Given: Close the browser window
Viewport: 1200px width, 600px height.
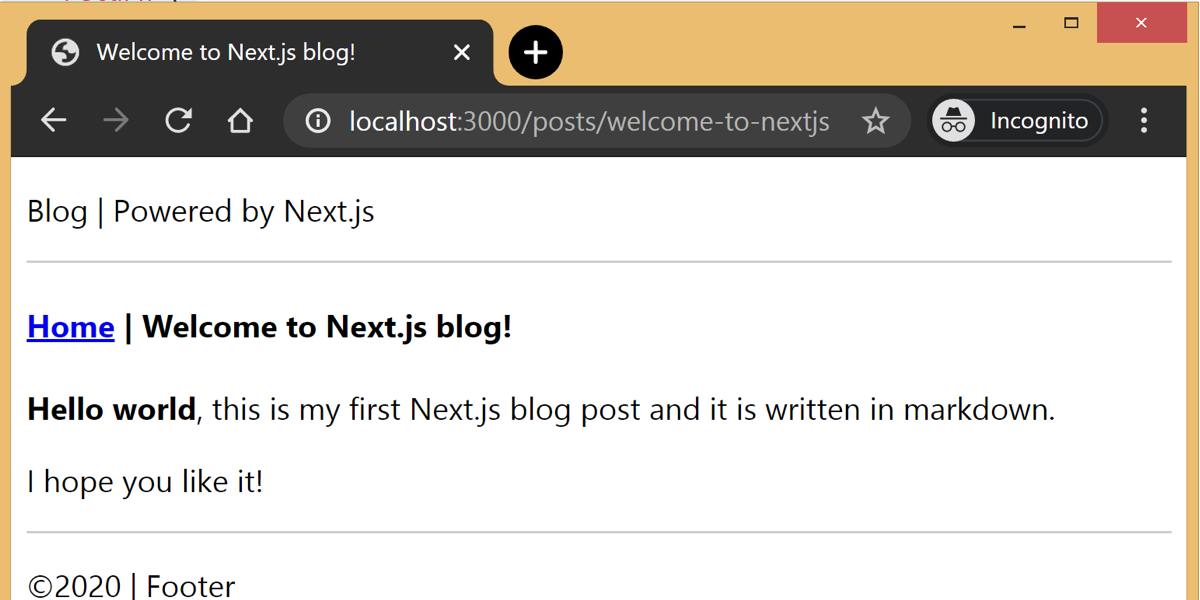Looking at the screenshot, I should 1141,23.
